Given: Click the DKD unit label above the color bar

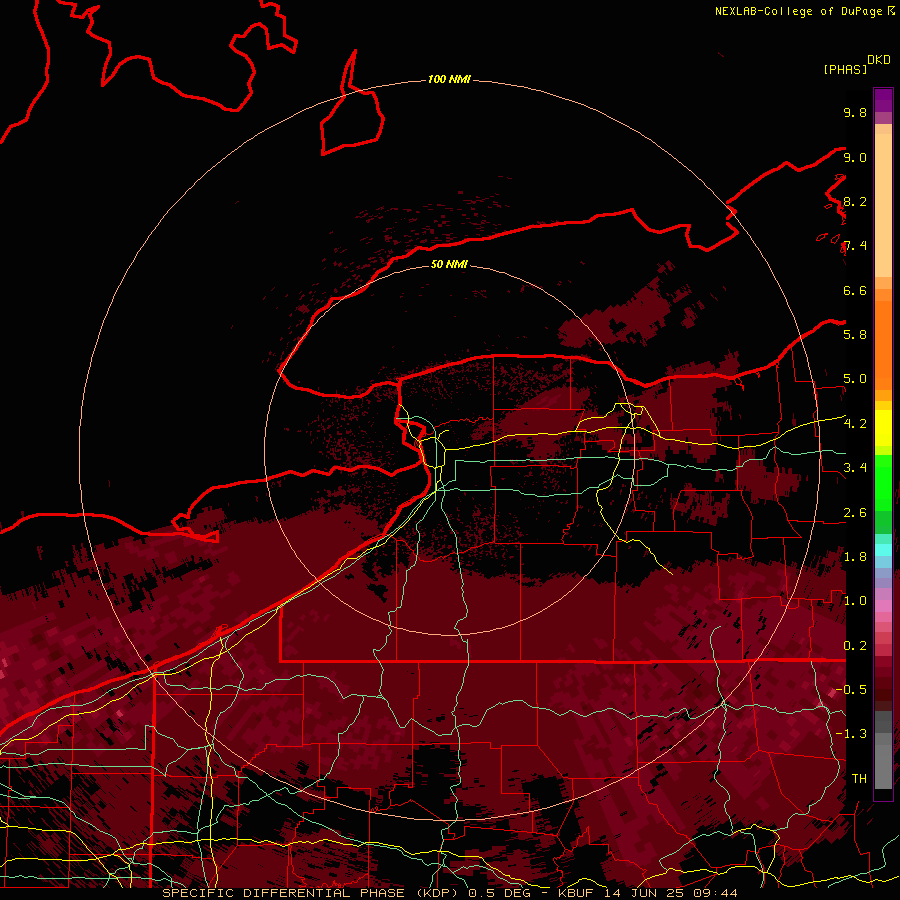Looking at the screenshot, I should 879,60.
